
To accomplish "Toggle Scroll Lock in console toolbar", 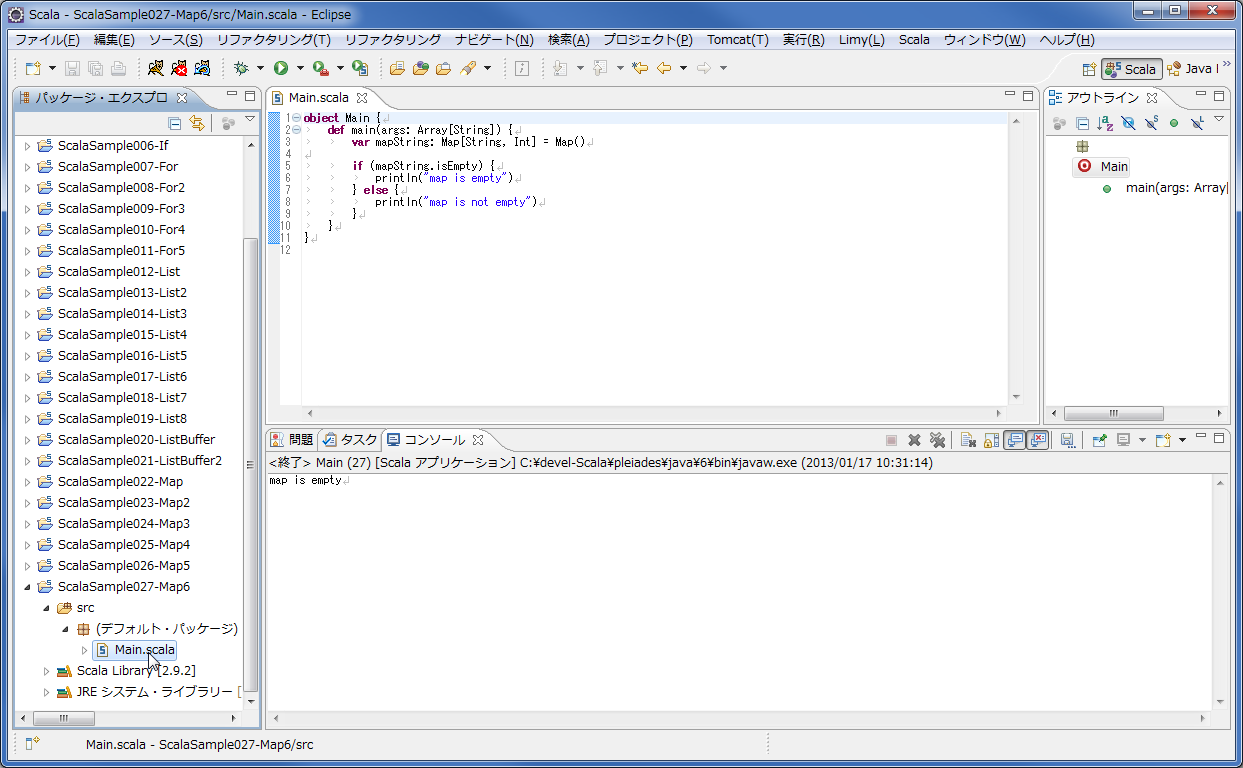I will click(x=991, y=440).
